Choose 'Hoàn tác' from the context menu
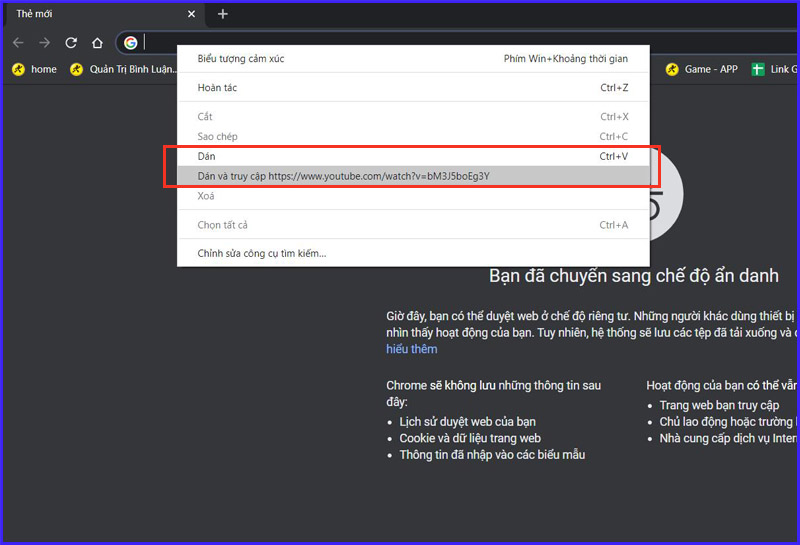 413,88
